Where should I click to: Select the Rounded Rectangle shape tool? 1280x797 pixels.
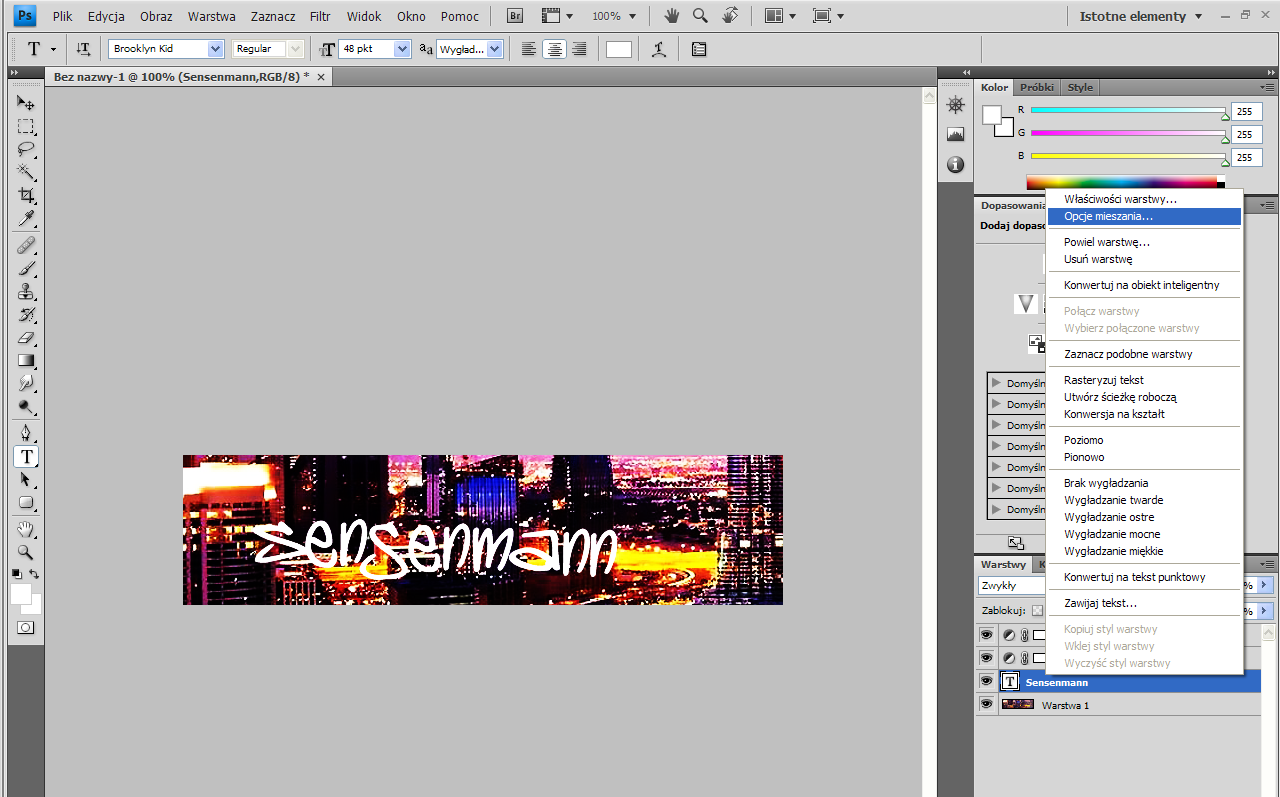pyautogui.click(x=26, y=503)
